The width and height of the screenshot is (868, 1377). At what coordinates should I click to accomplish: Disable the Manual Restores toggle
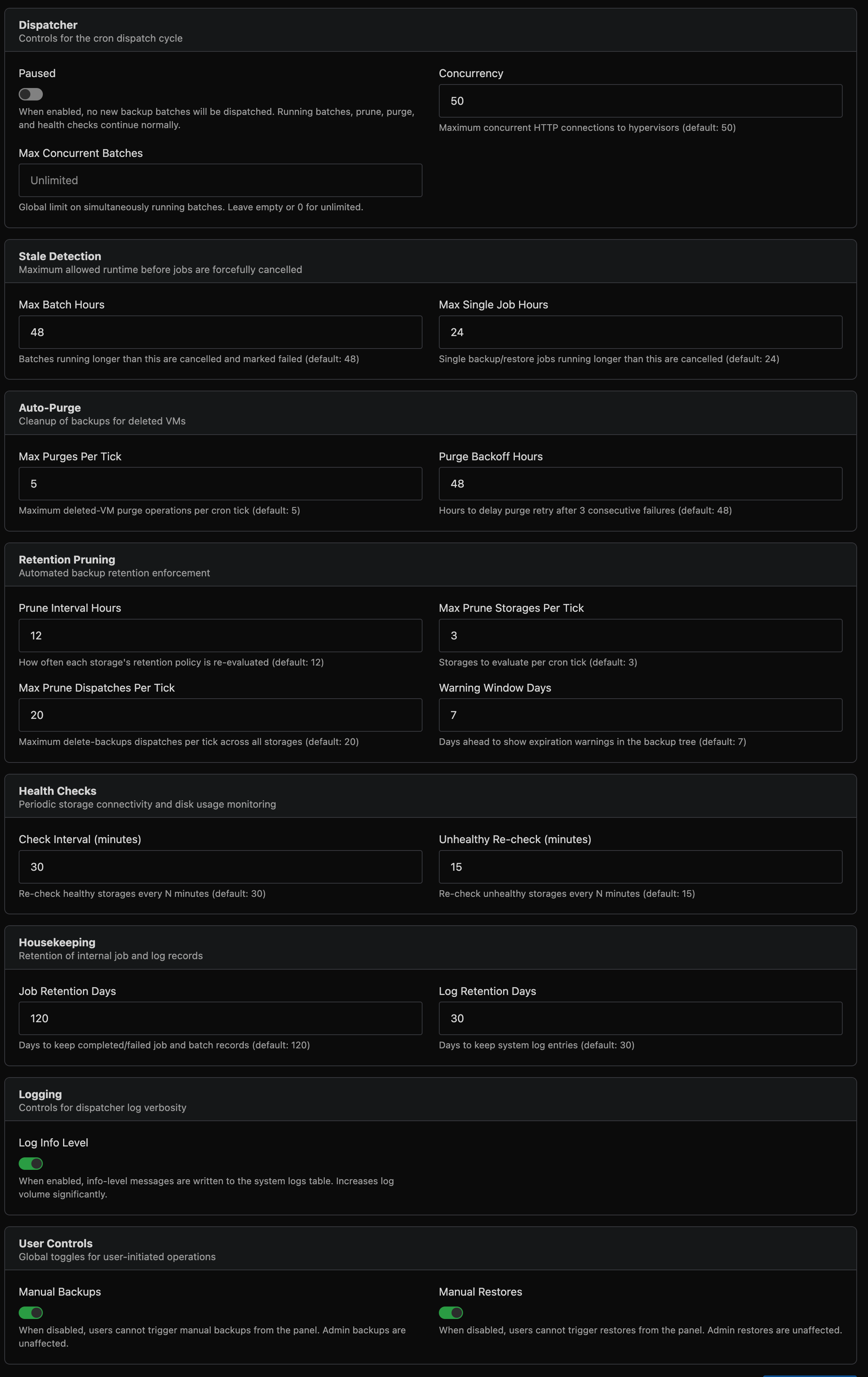pos(451,1313)
